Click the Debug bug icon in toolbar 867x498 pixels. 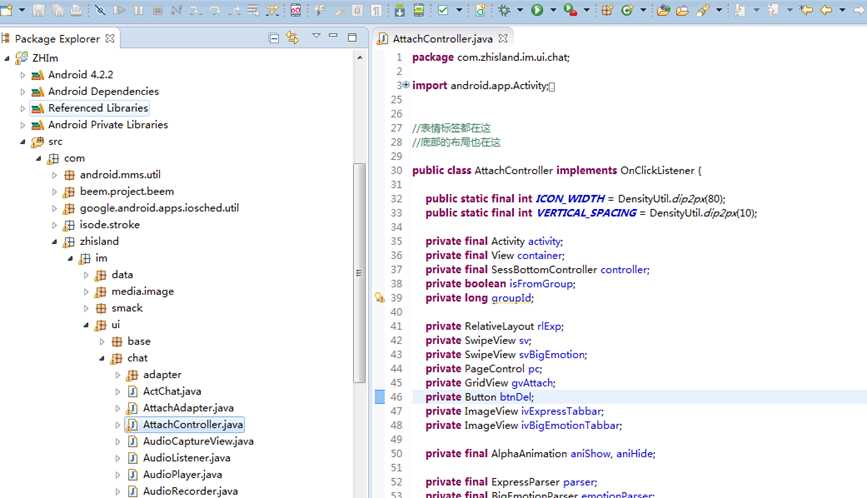pyautogui.click(x=506, y=10)
